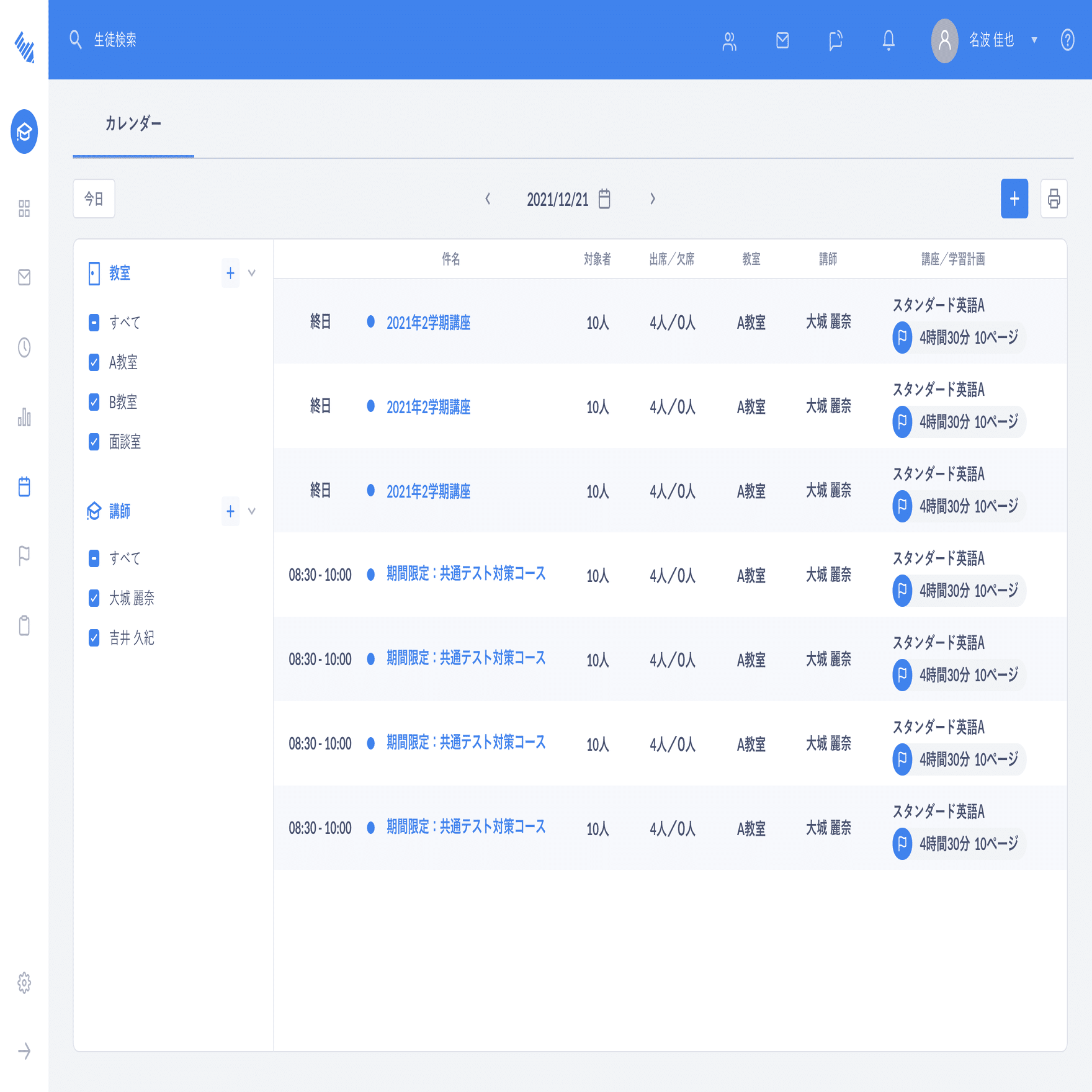Open the settings gear icon
Screen dimensions: 1092x1092
[24, 982]
